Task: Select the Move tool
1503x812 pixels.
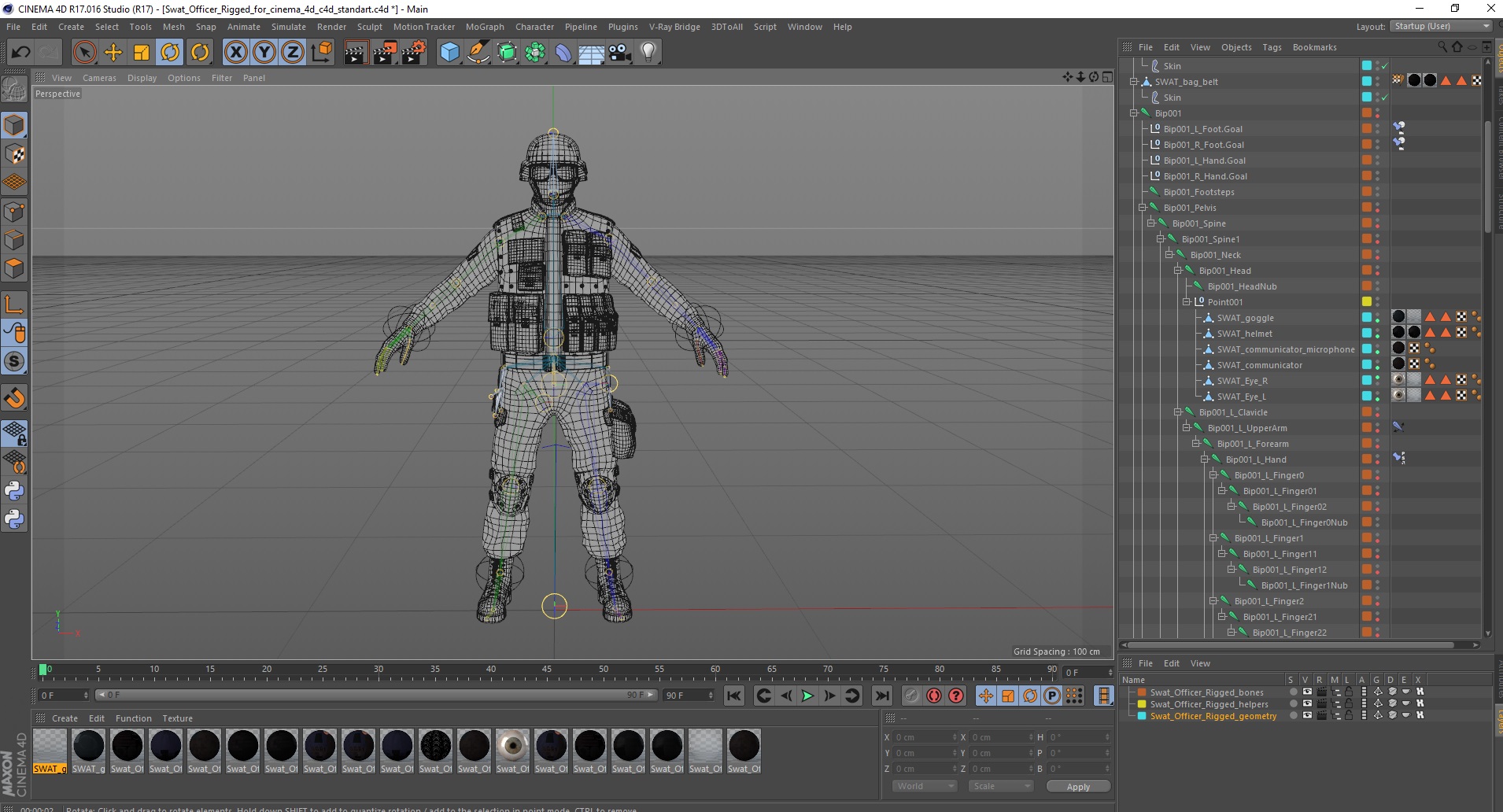Action: pos(113,53)
